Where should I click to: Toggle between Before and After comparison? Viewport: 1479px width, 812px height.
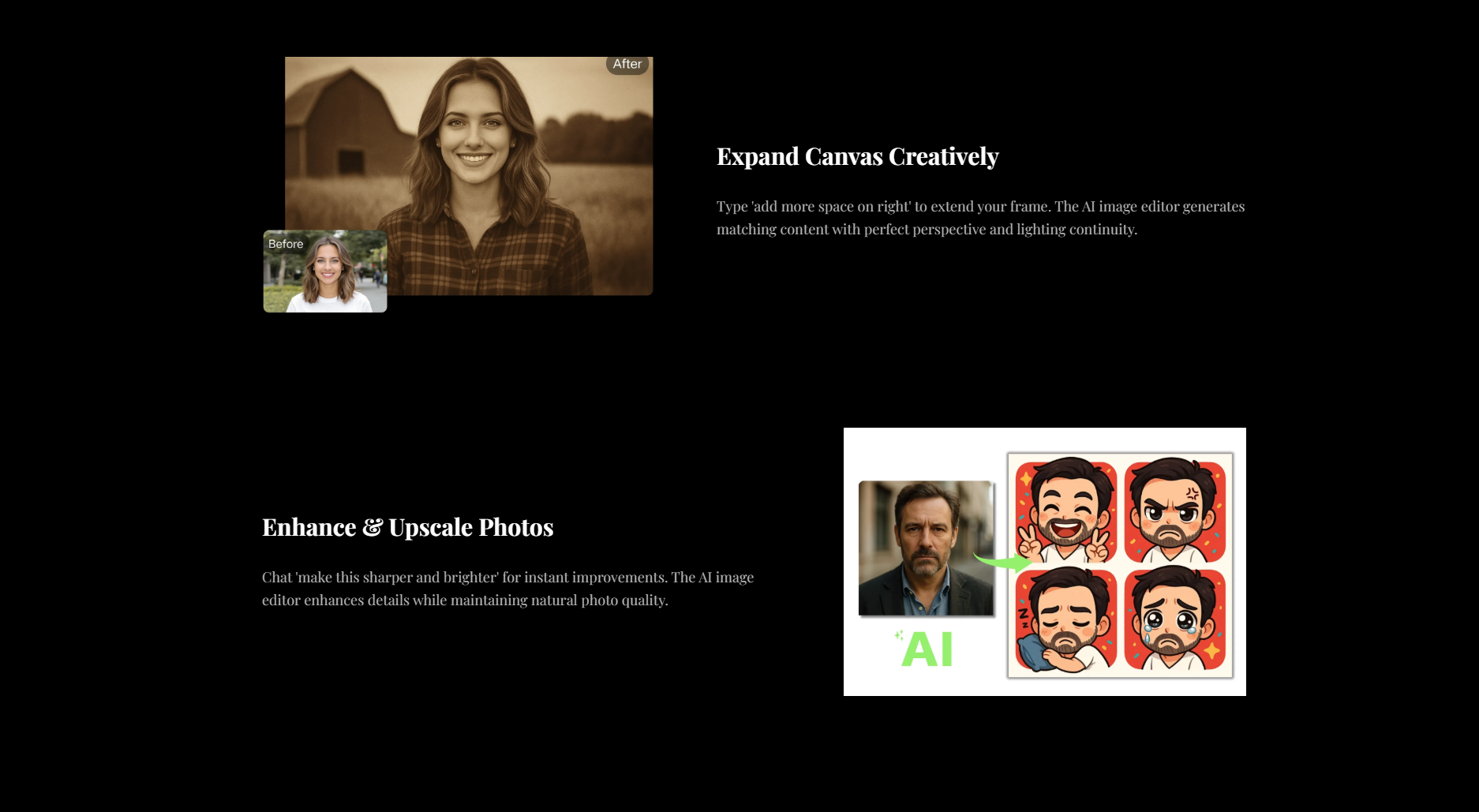(324, 270)
